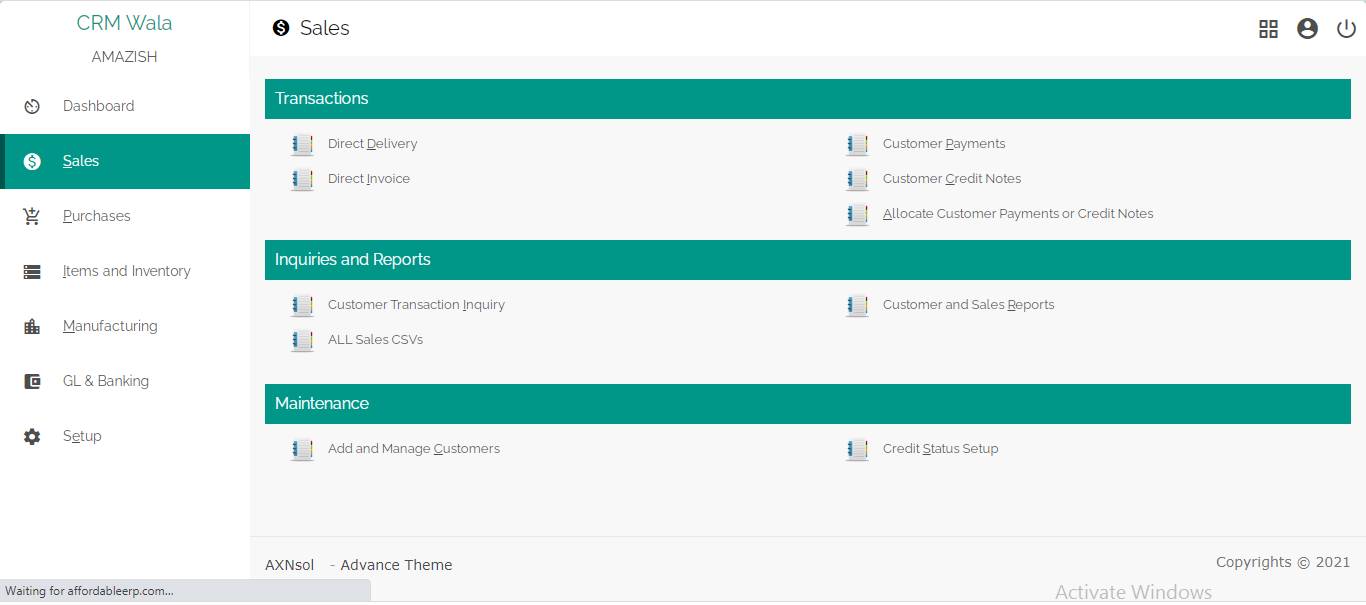This screenshot has width=1366, height=605.
Task: Open Credit Status Setup
Action: click(940, 449)
